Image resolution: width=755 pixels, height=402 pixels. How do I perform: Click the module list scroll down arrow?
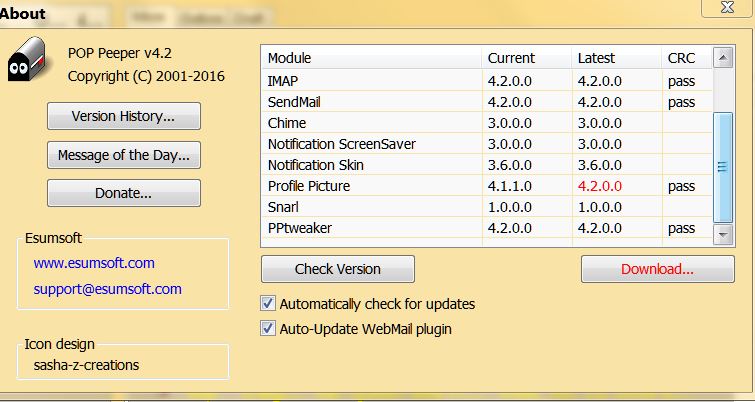pyautogui.click(x=723, y=235)
